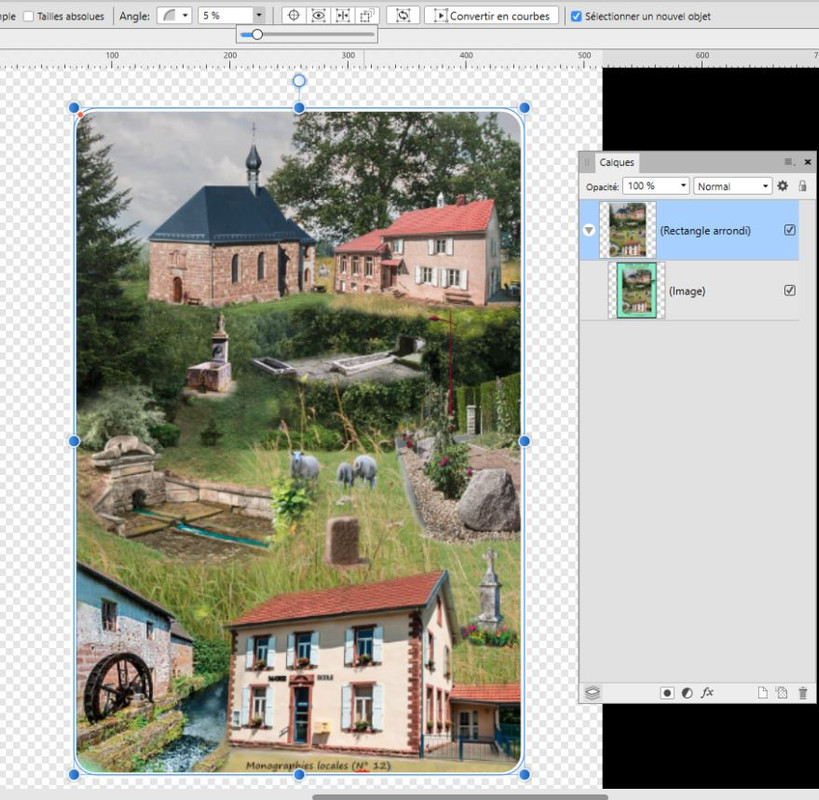819x800 pixels.
Task: Close the Calques panel
Action: click(x=808, y=162)
